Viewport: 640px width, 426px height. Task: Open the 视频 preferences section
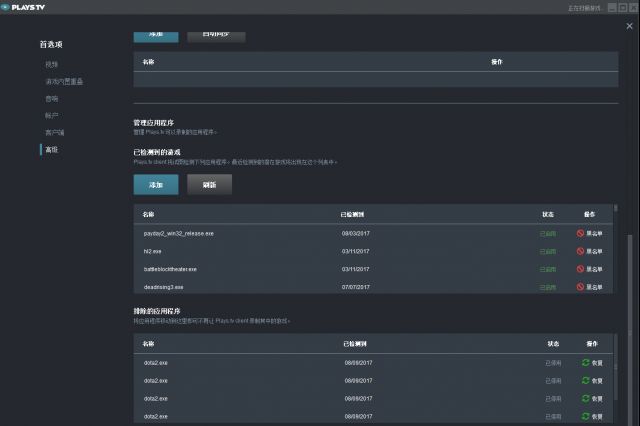[51, 64]
